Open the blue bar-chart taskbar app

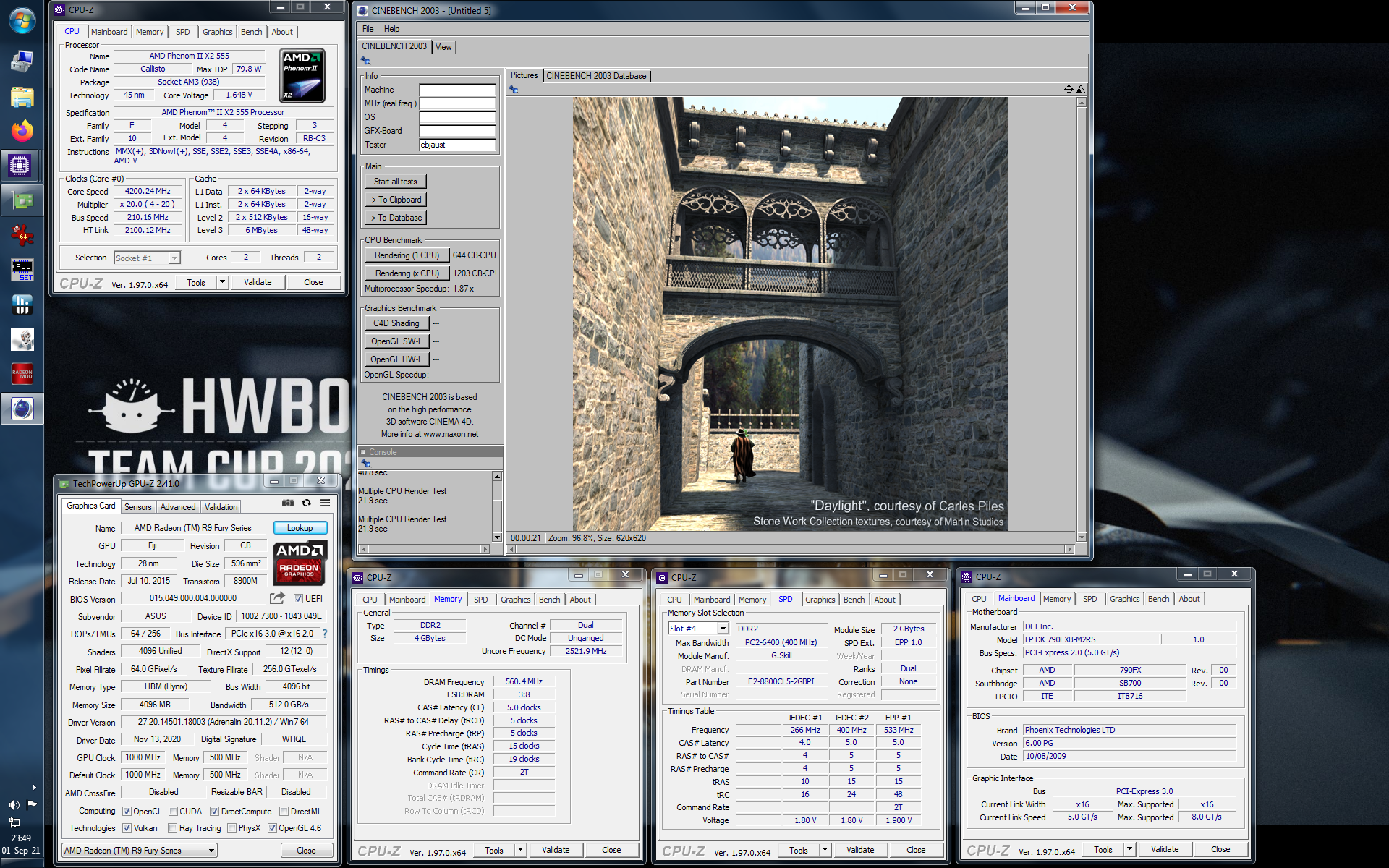point(22,305)
